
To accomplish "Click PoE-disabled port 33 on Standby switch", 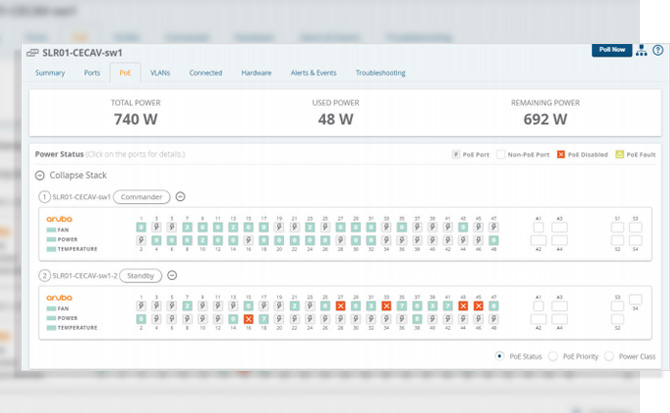I will (x=386, y=305).
